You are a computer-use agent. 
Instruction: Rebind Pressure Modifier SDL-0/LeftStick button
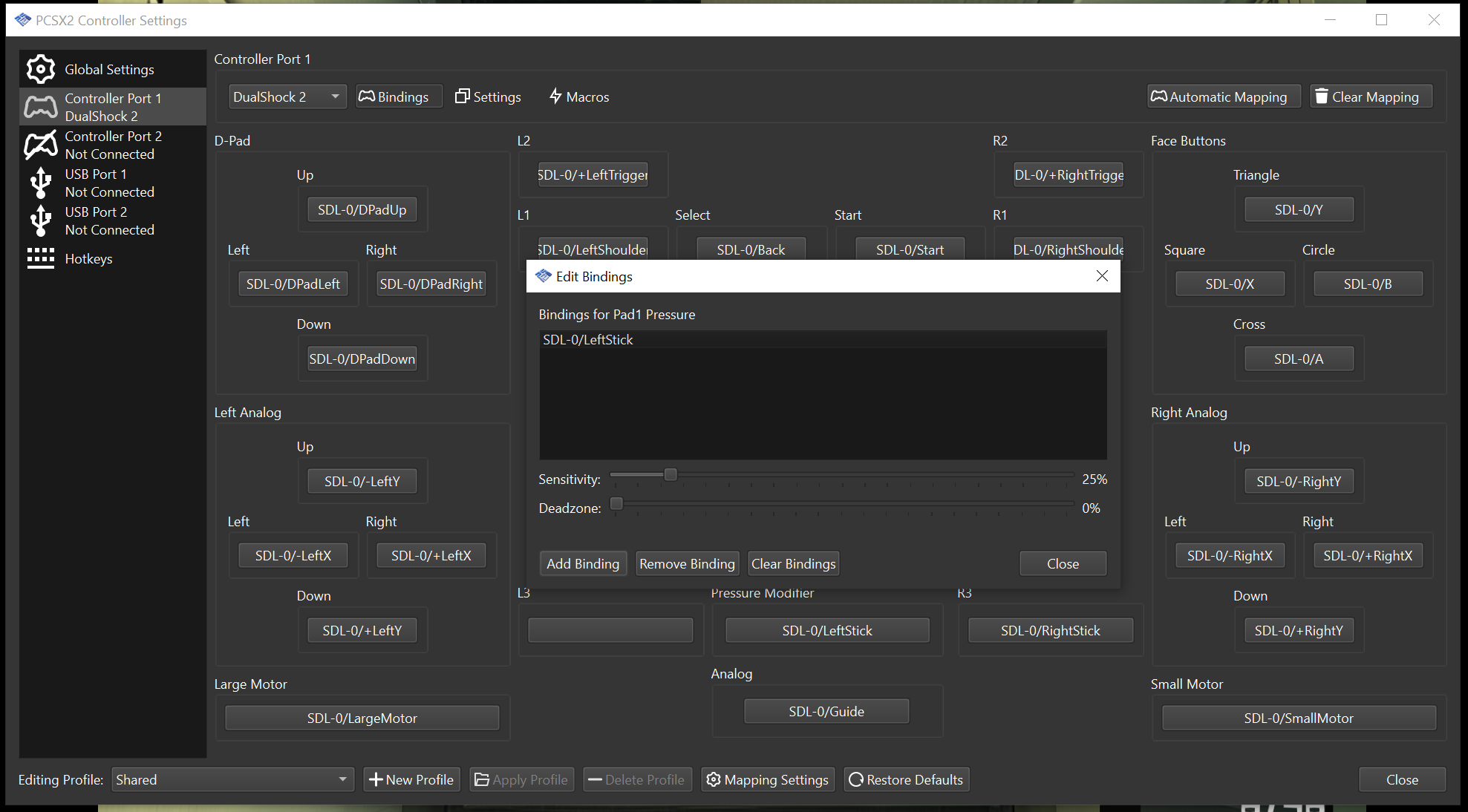[x=827, y=630]
